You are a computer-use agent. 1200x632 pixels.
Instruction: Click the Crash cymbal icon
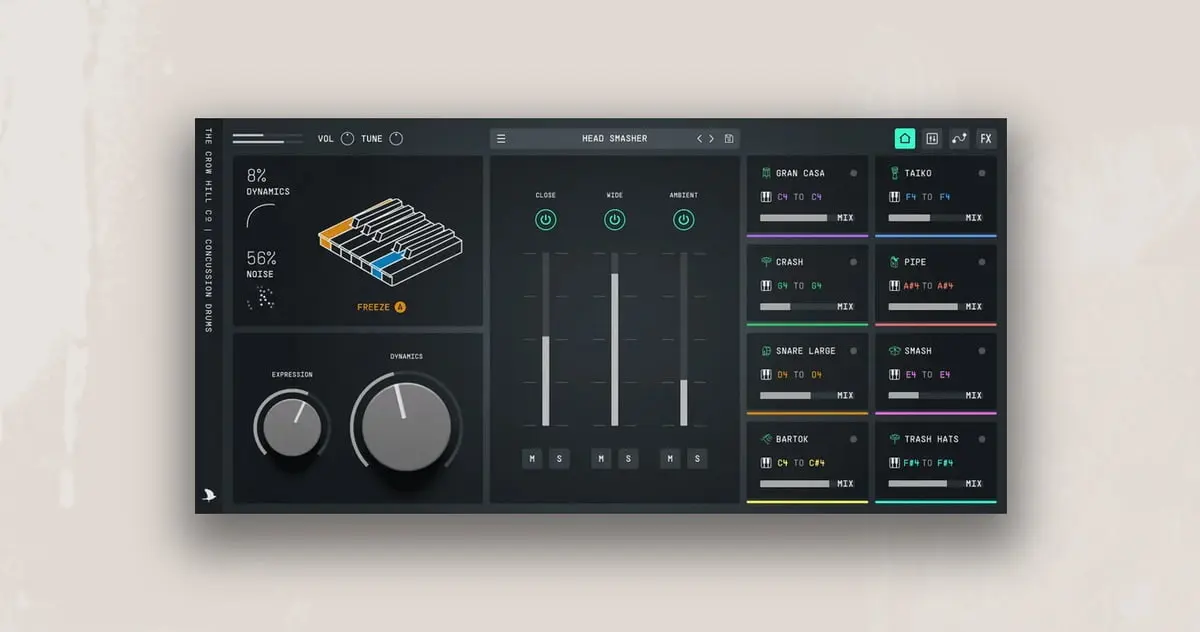pos(765,262)
